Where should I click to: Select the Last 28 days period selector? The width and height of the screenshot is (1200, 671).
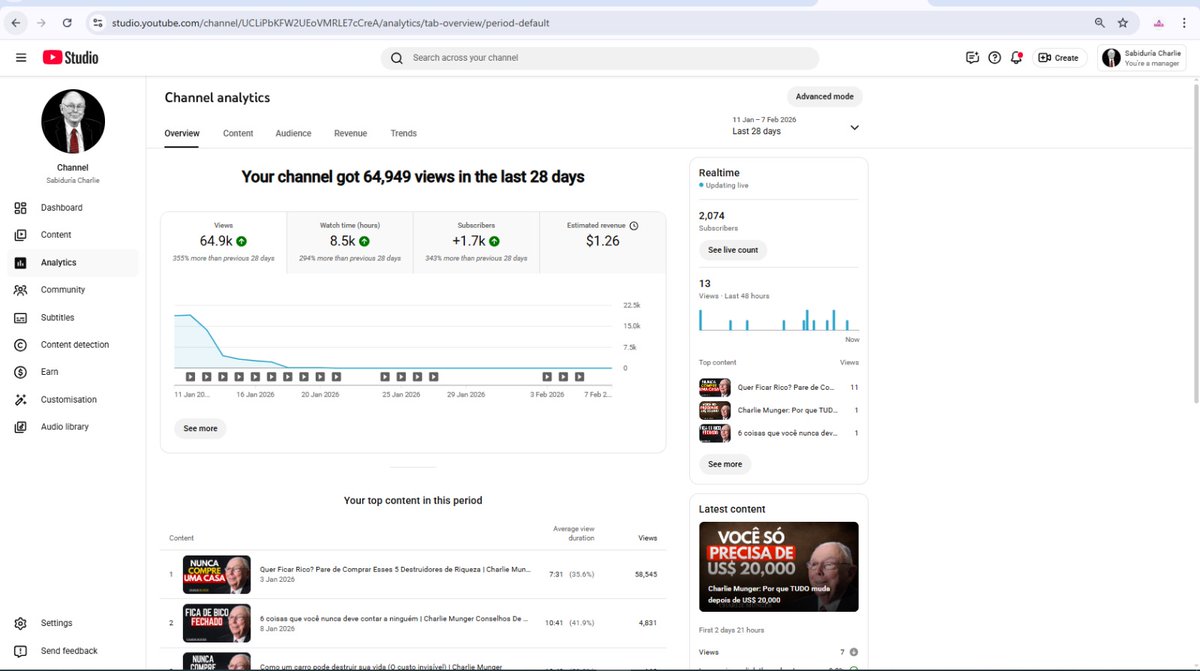[x=795, y=126]
